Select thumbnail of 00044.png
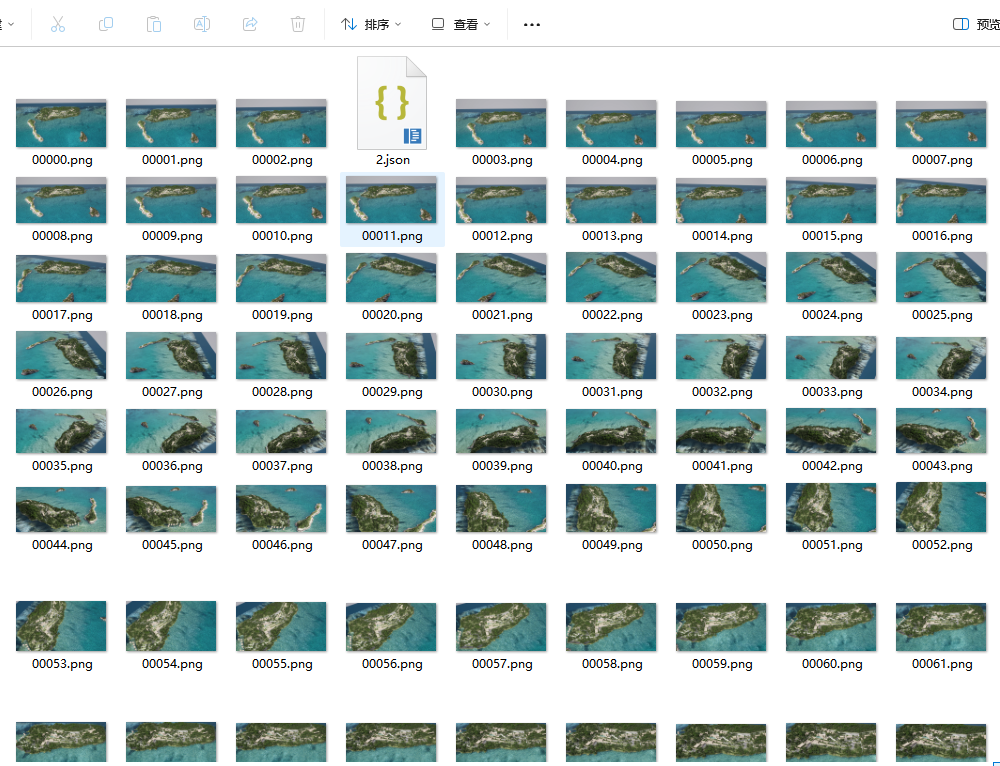 [x=61, y=510]
